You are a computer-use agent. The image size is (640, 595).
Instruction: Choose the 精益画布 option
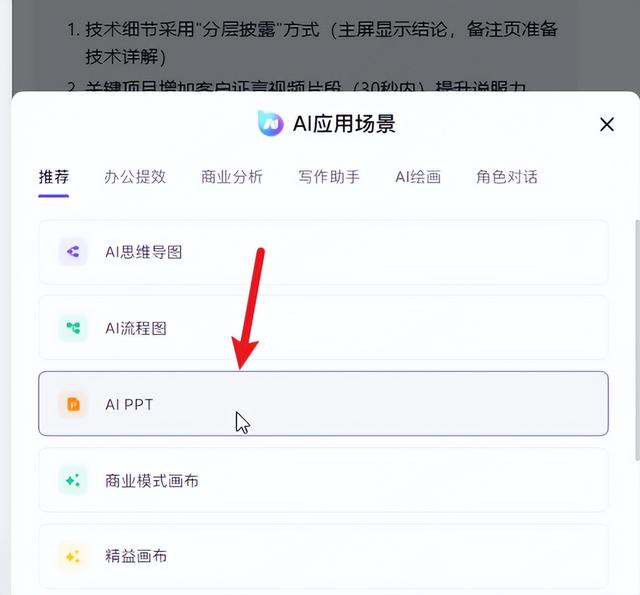tap(323, 556)
